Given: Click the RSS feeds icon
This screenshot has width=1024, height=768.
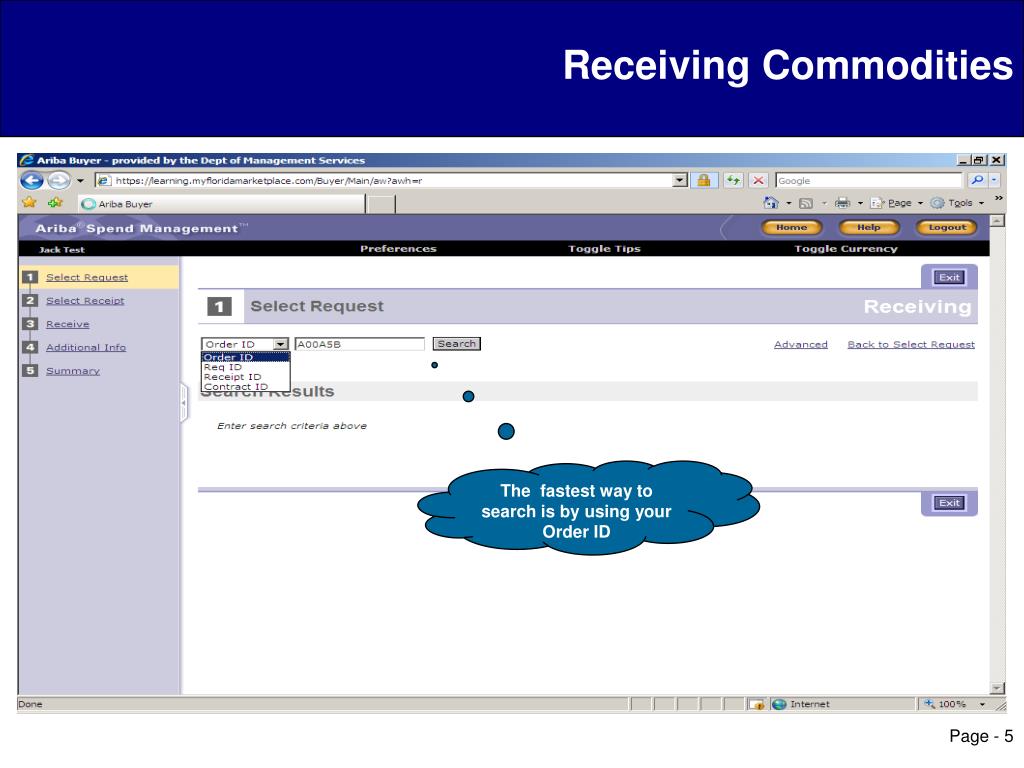Looking at the screenshot, I should click(806, 203).
